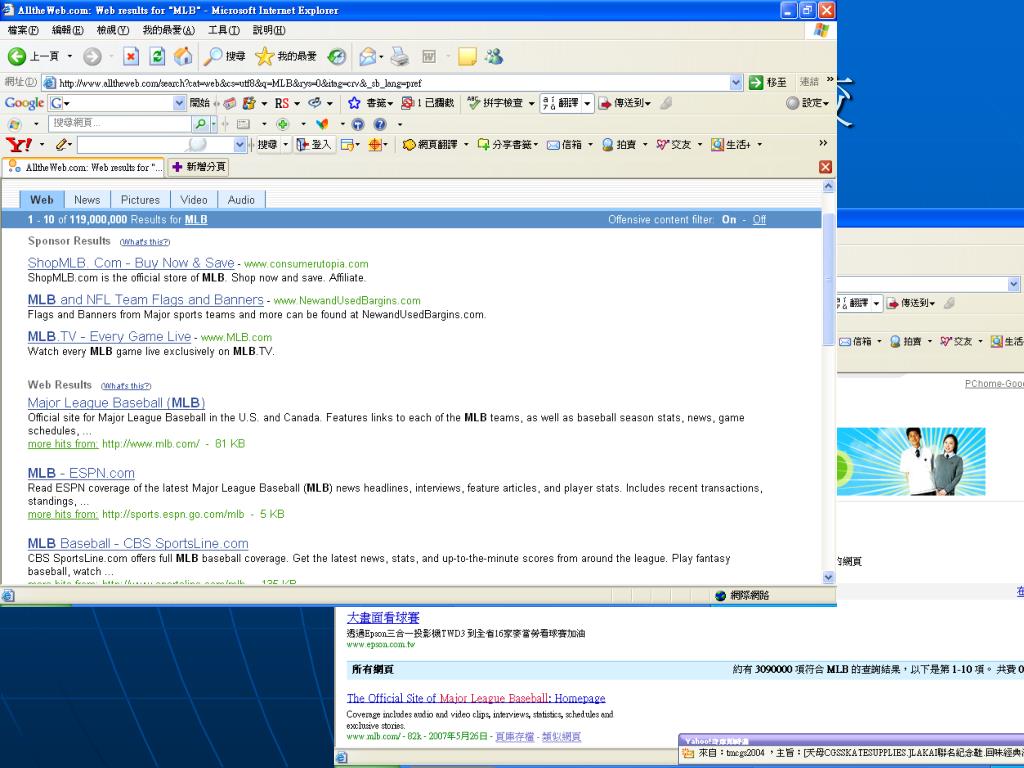Image resolution: width=1024 pixels, height=768 pixels.
Task: Switch to the Video search tab
Action: pos(194,200)
